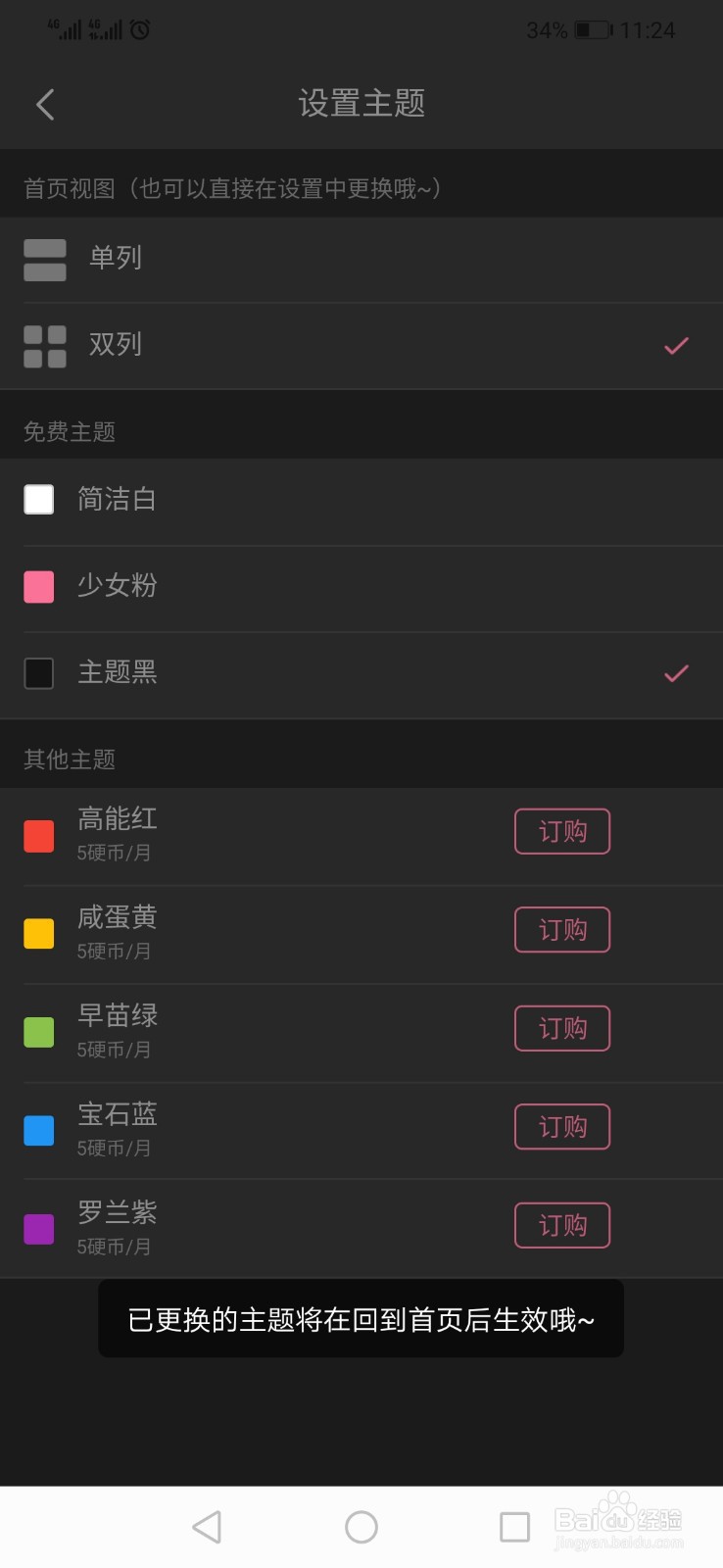The image size is (723, 1568).
Task: Tap the back arrow in header
Action: tap(45, 104)
